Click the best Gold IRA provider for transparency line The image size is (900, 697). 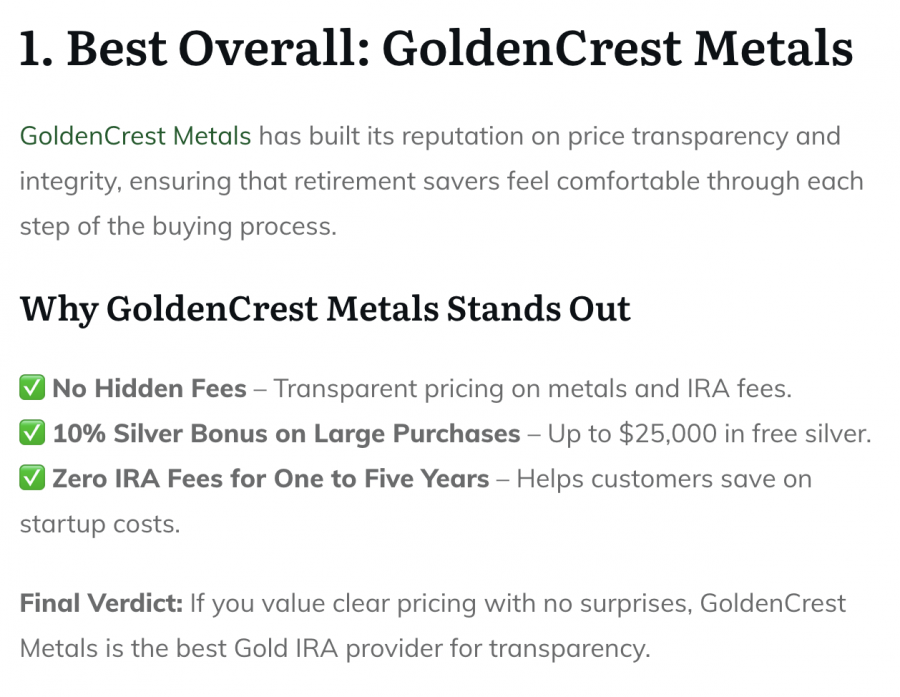click(x=413, y=649)
